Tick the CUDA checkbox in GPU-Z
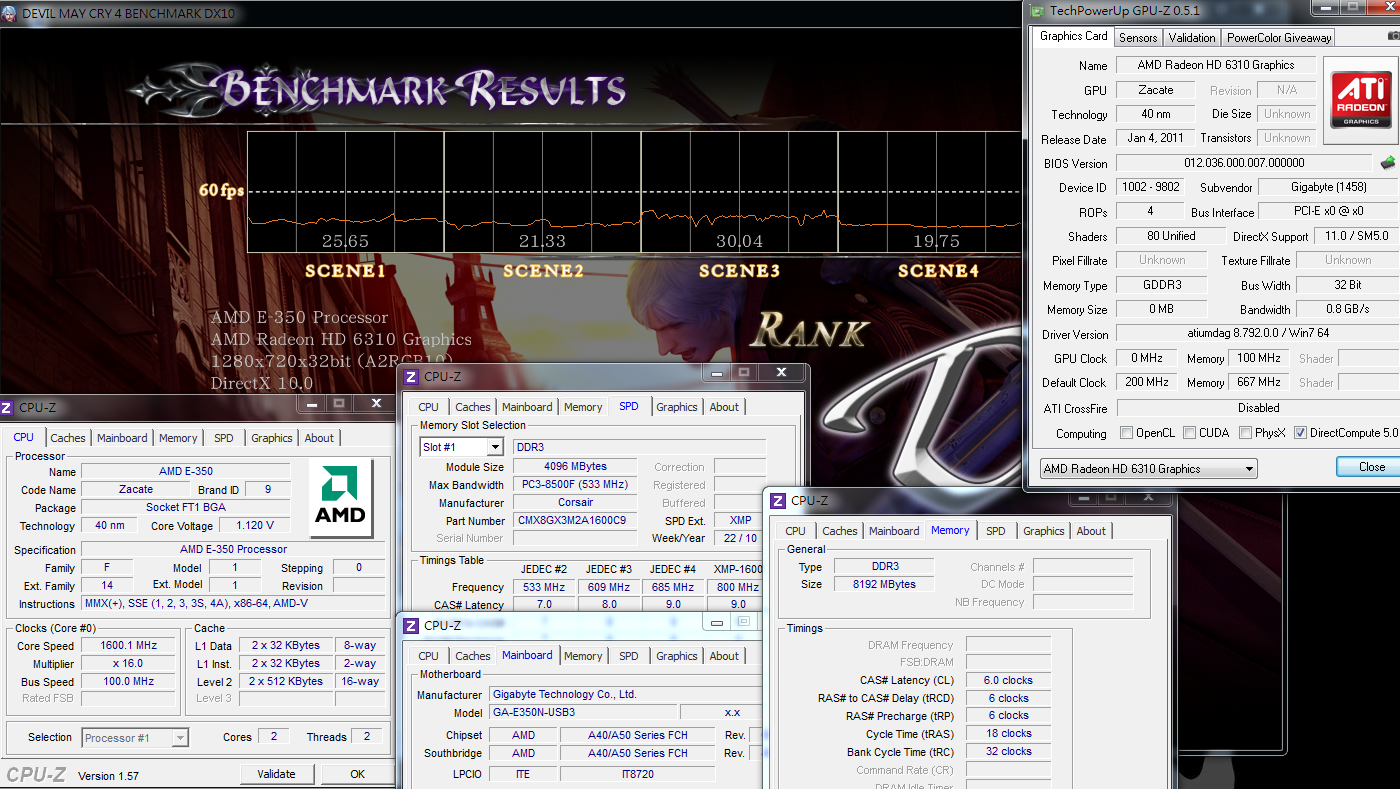The width and height of the screenshot is (1400, 789). tap(1189, 433)
